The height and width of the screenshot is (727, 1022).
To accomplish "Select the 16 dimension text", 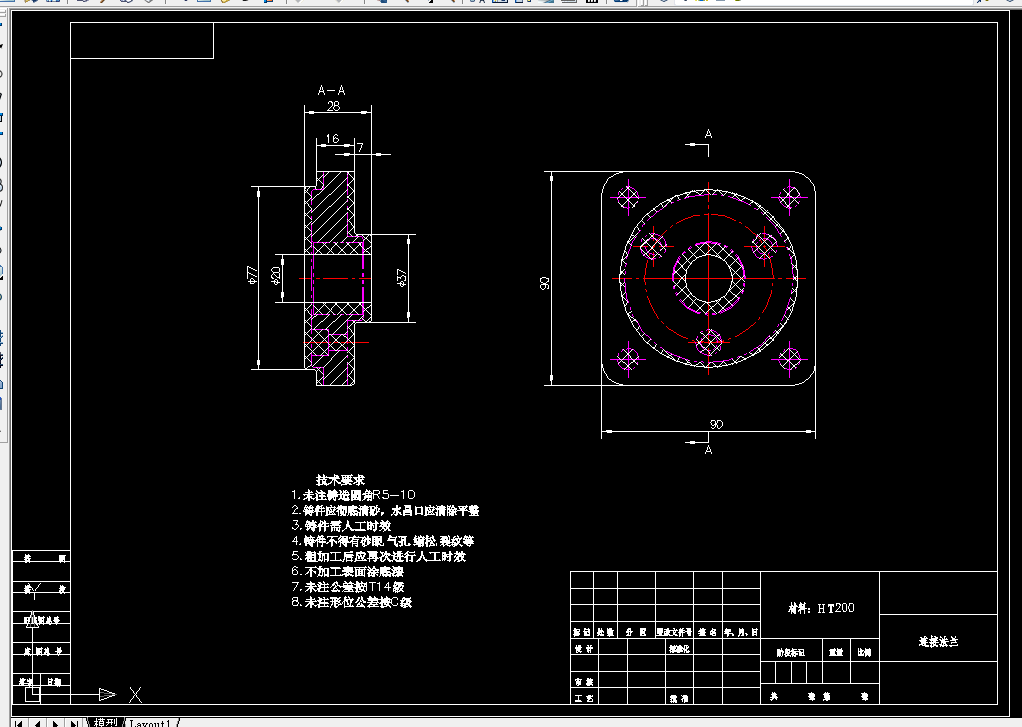I will (332, 138).
